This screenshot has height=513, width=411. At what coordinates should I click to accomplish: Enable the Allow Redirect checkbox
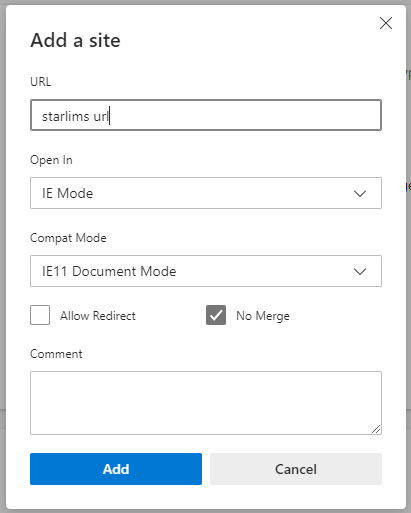coord(40,315)
